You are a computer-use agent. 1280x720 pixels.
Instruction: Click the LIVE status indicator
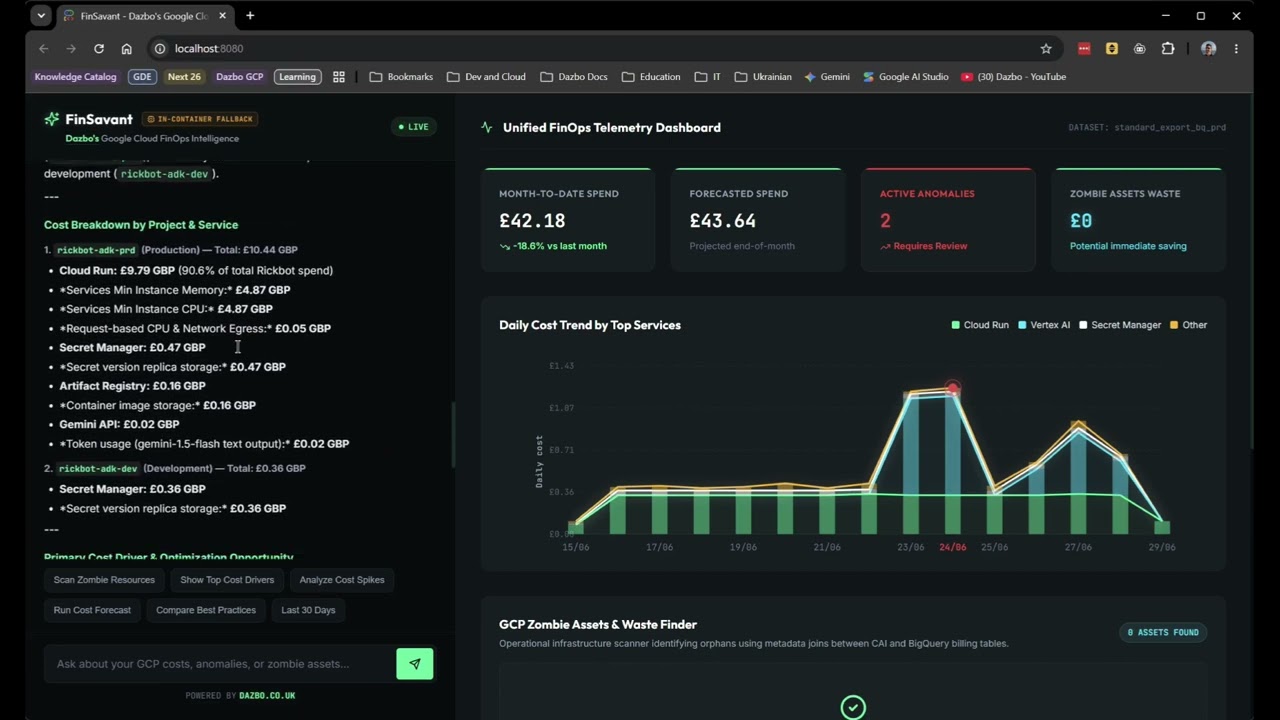pos(413,127)
